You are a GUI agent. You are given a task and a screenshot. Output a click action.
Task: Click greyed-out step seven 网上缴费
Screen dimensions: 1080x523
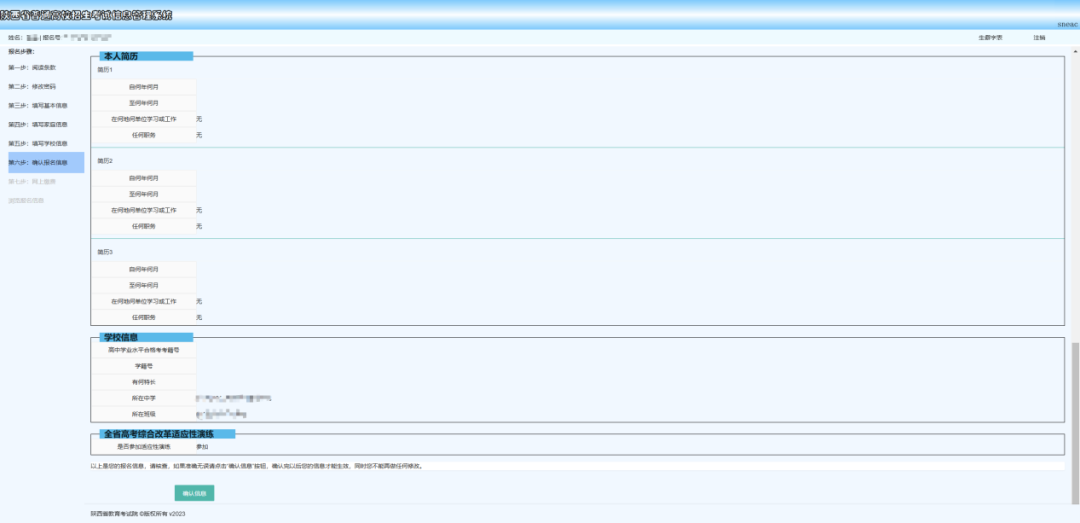31,181
